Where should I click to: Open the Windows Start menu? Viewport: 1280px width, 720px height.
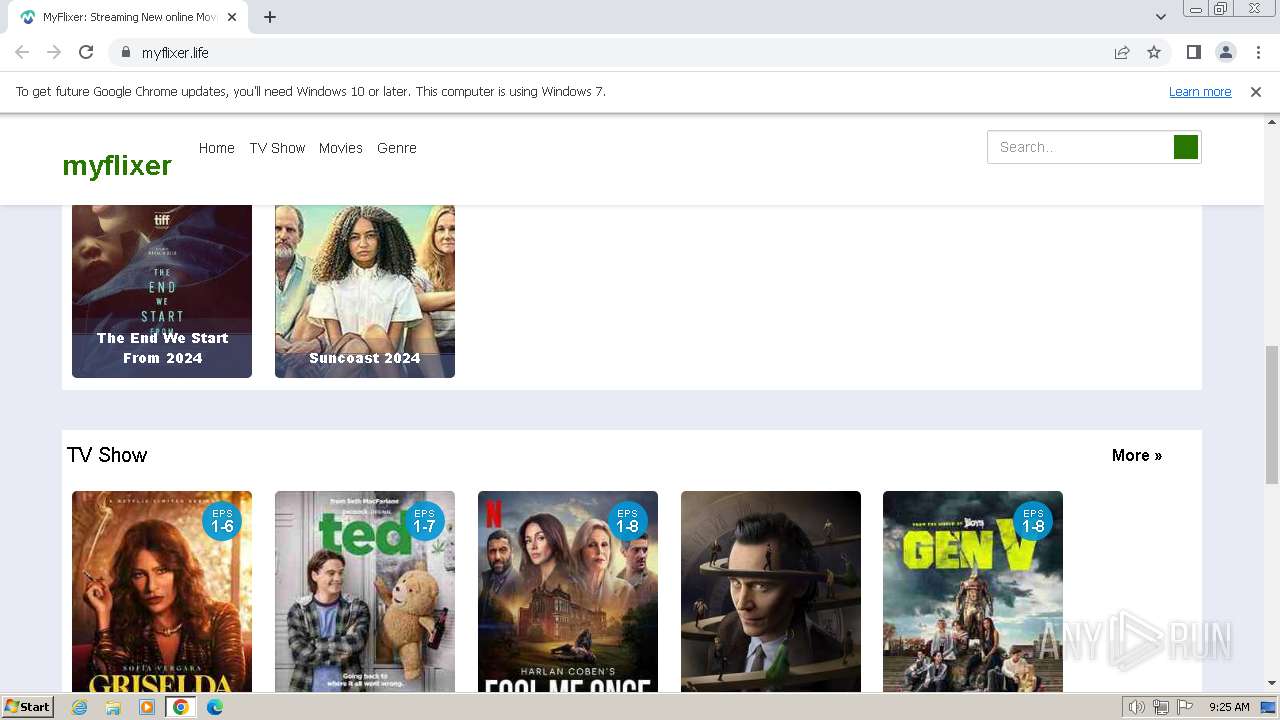click(x=28, y=707)
